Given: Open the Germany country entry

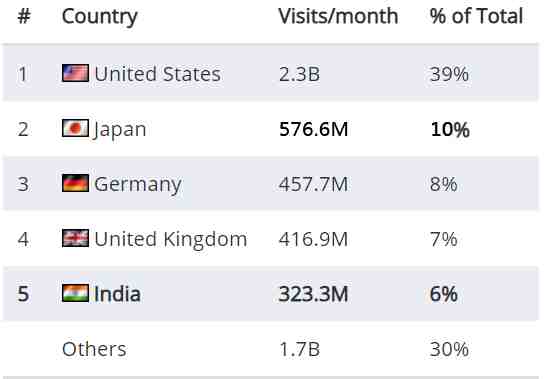Looking at the screenshot, I should (138, 184).
